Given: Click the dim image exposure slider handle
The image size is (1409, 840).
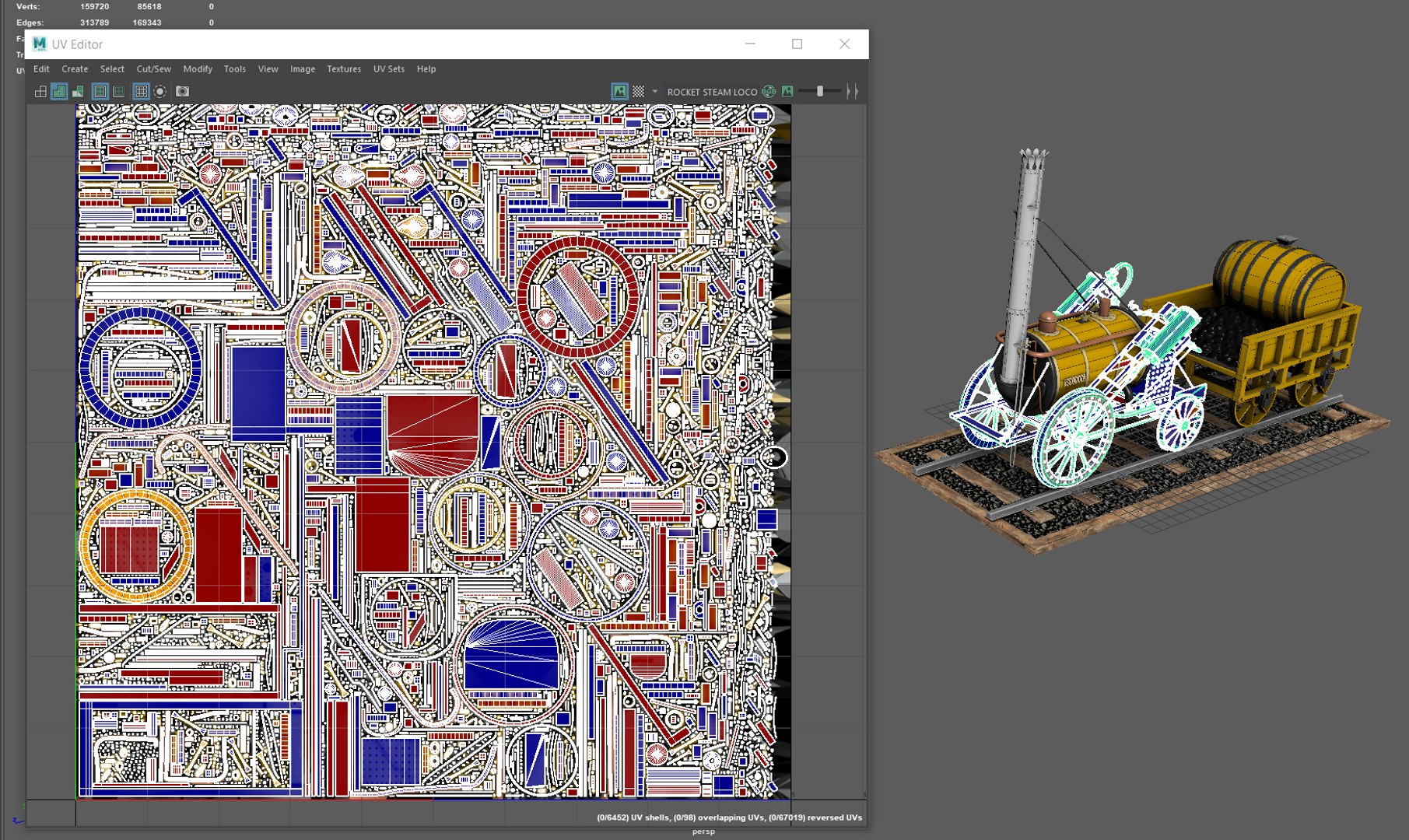Looking at the screenshot, I should click(x=819, y=92).
